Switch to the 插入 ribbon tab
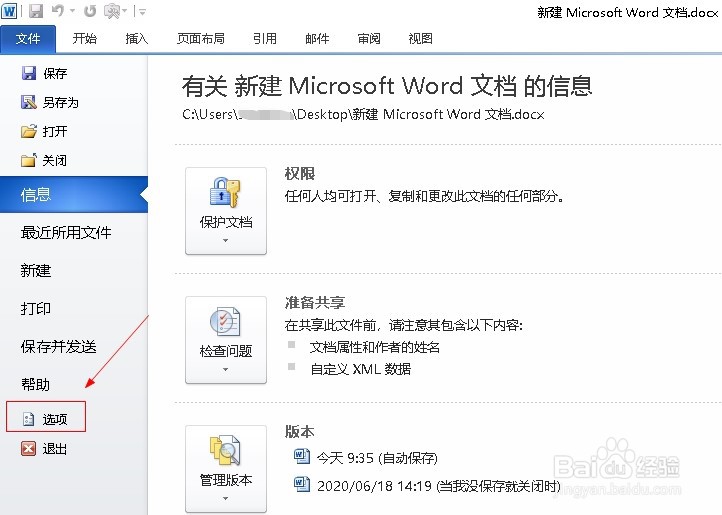This screenshot has height=515, width=722. pyautogui.click(x=137, y=39)
